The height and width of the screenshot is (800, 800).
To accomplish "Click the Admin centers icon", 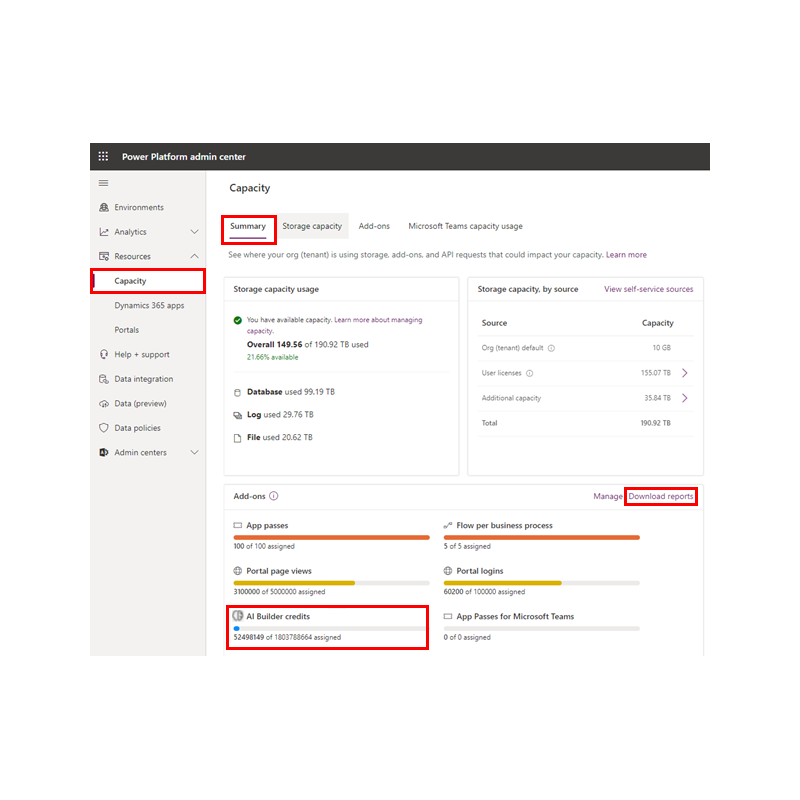I will [x=104, y=452].
